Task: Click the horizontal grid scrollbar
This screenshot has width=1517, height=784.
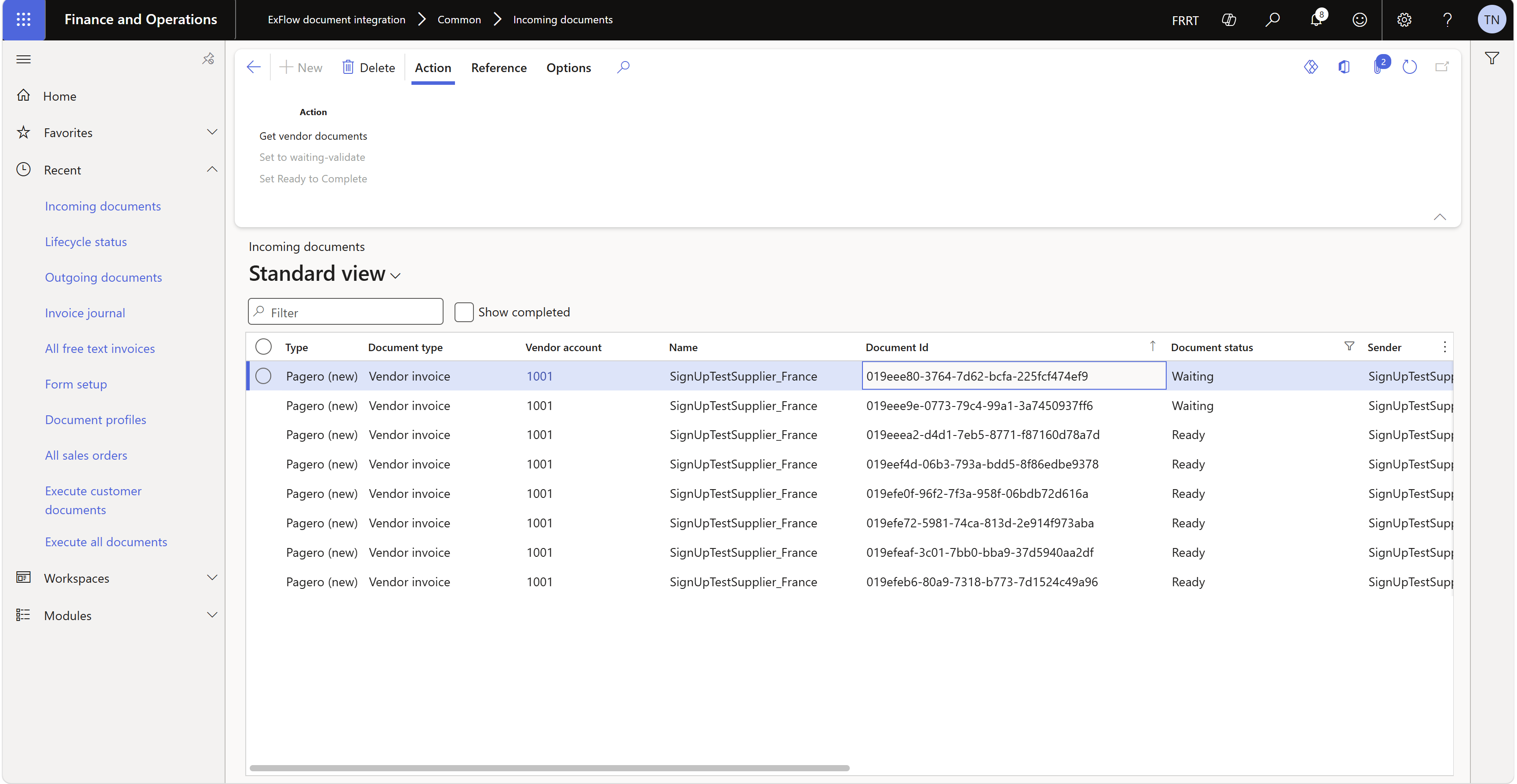Action: [549, 767]
